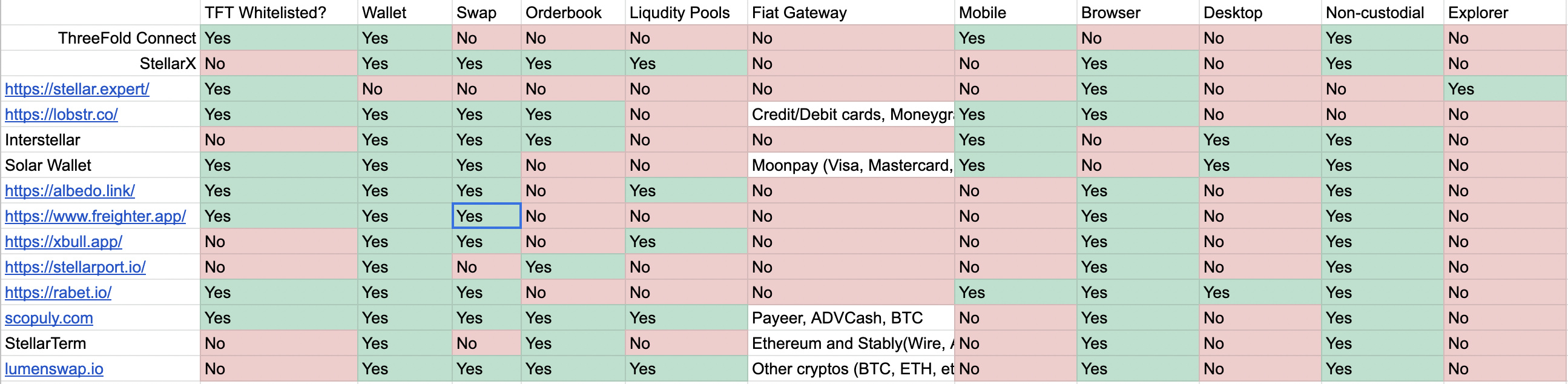Open the https://lobstr.co/ link
Screen dimensions: 1568x384
(61, 114)
